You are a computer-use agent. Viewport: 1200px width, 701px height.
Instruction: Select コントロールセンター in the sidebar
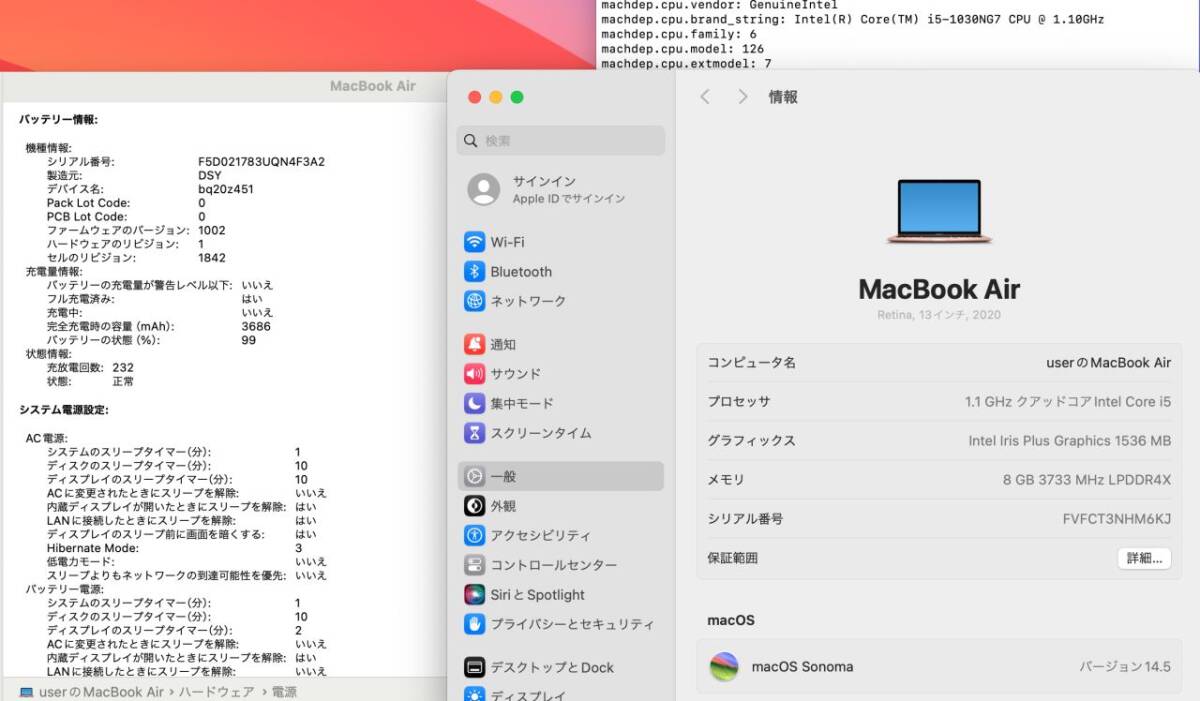[561, 565]
